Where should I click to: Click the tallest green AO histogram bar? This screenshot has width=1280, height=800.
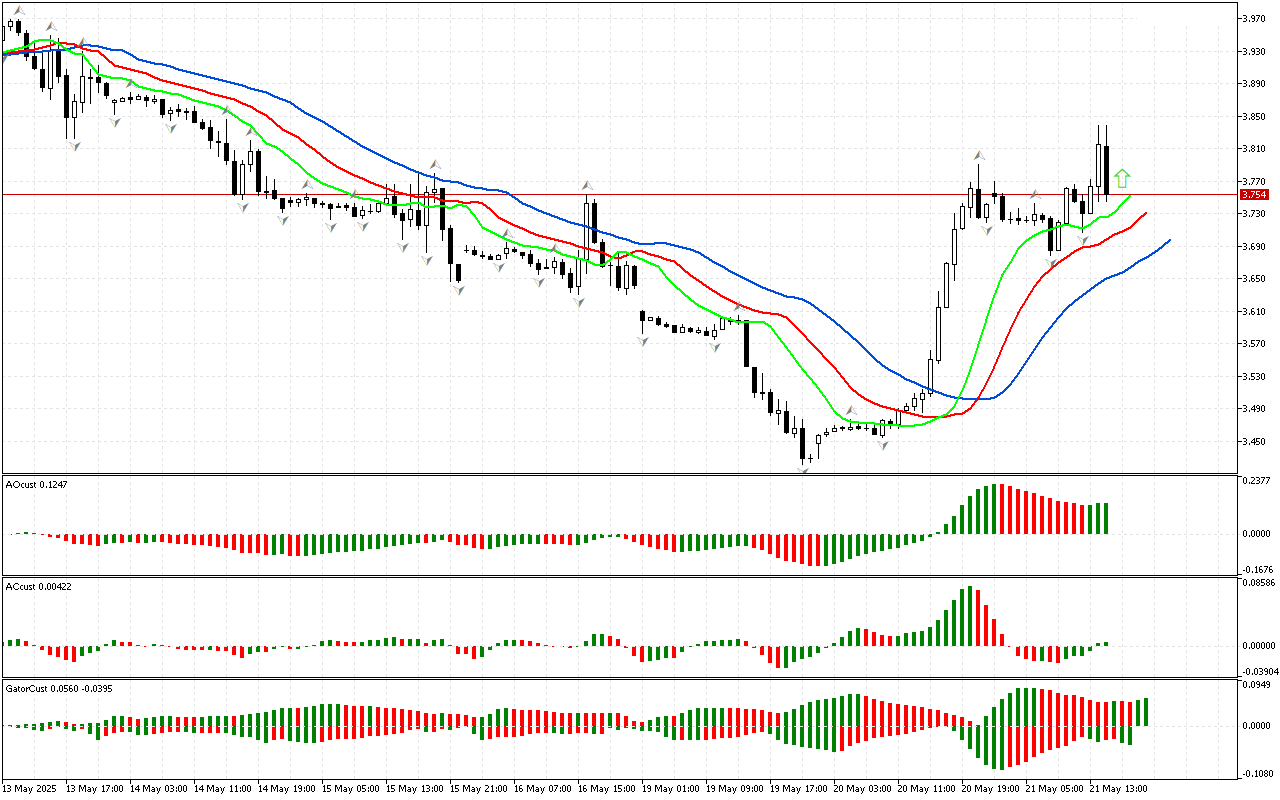pos(994,509)
